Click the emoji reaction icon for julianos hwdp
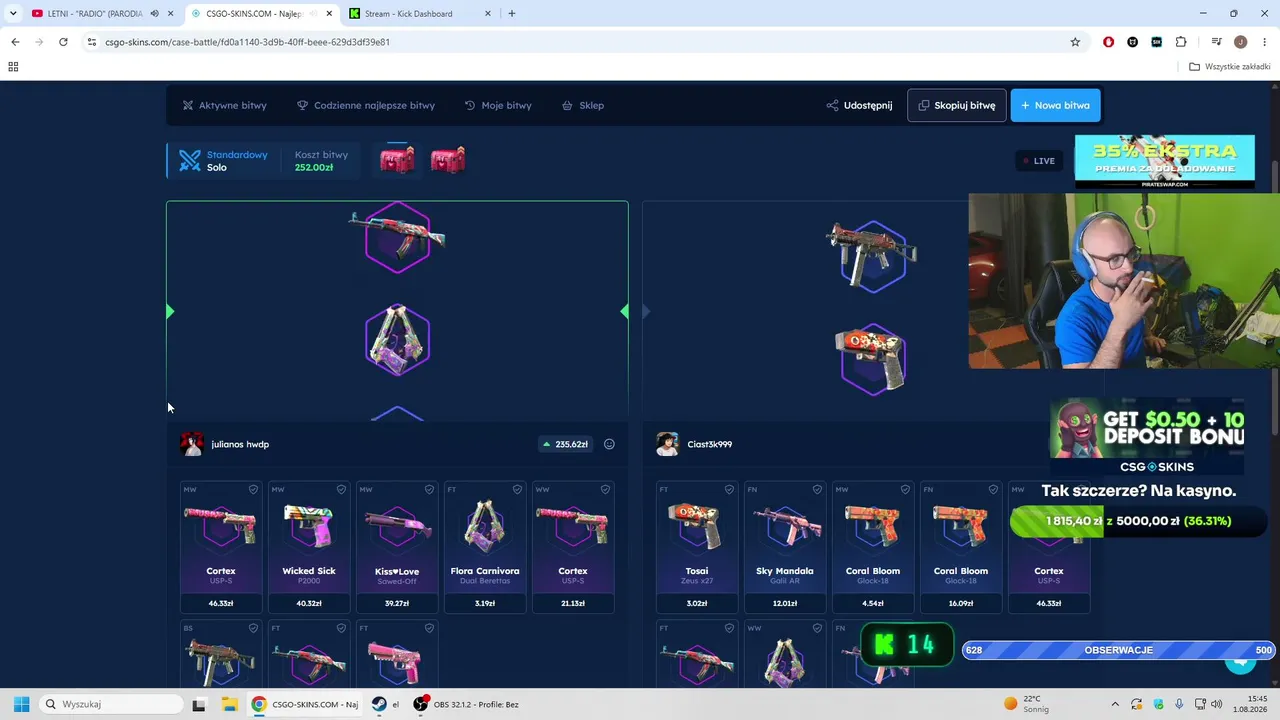Screen dimensions: 1280x720 609,444
